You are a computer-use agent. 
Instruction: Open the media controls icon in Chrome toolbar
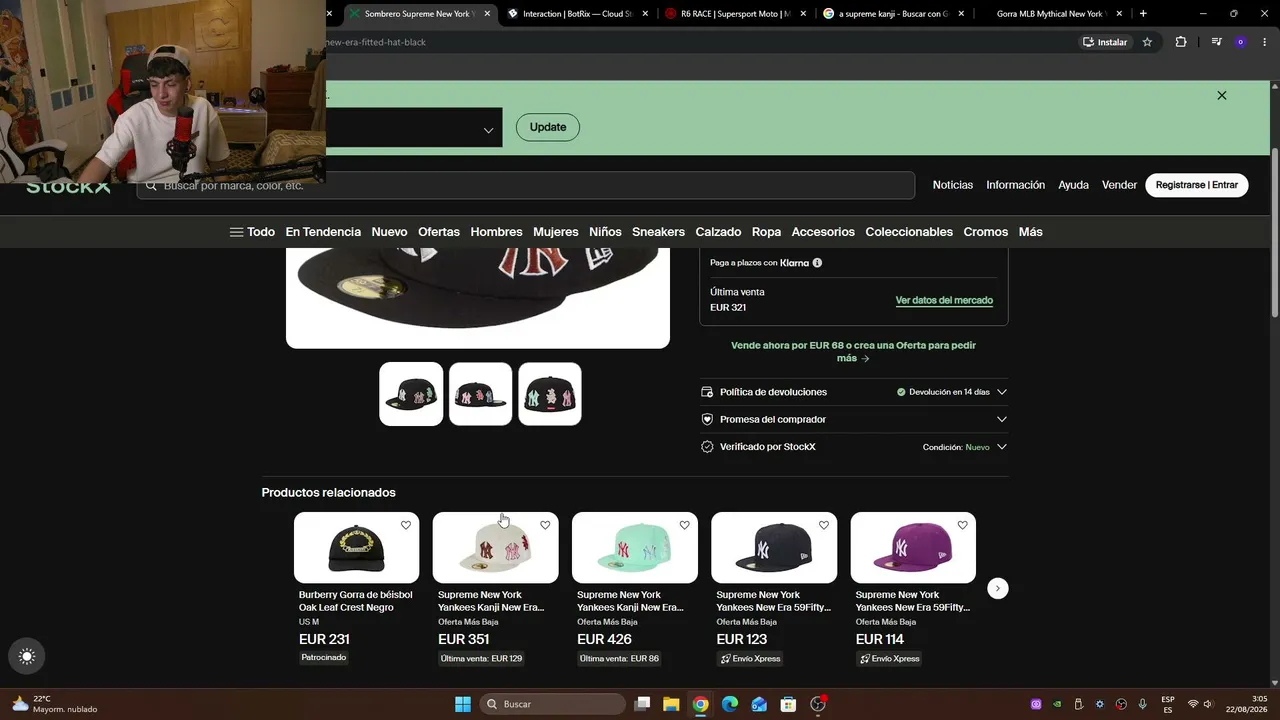pyautogui.click(x=1216, y=42)
